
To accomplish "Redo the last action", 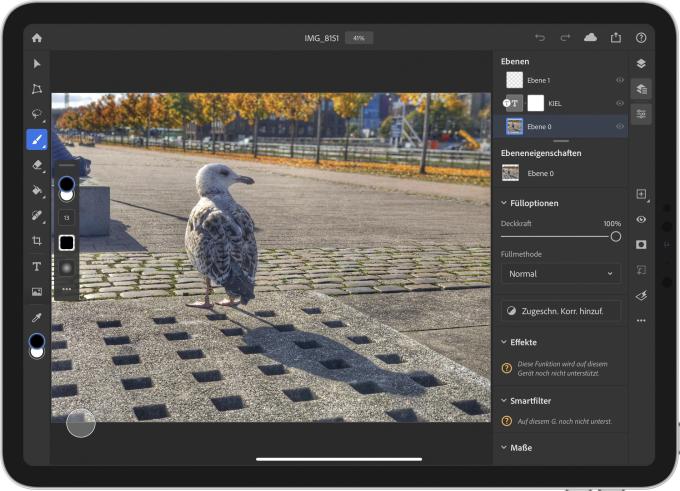I will 565,38.
